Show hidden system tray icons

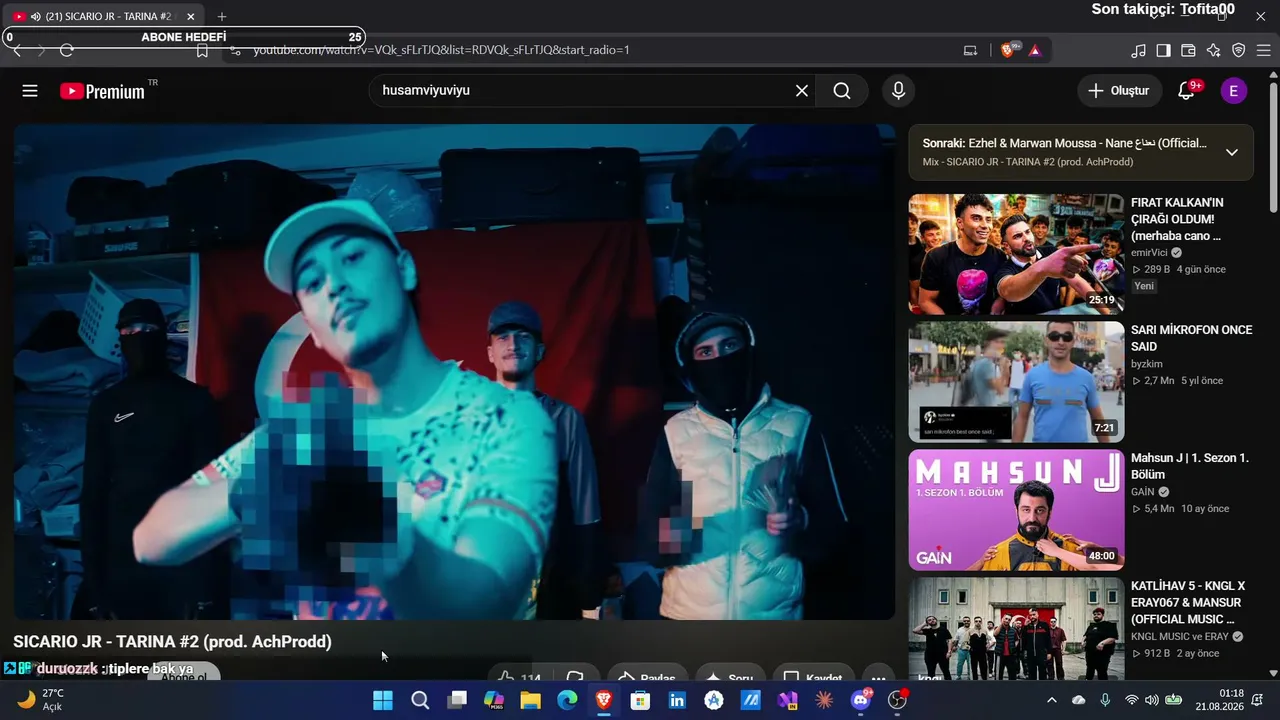1051,700
